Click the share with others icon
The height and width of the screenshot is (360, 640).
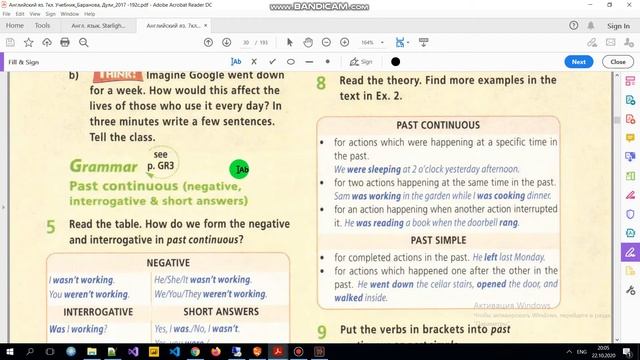[x=629, y=42]
